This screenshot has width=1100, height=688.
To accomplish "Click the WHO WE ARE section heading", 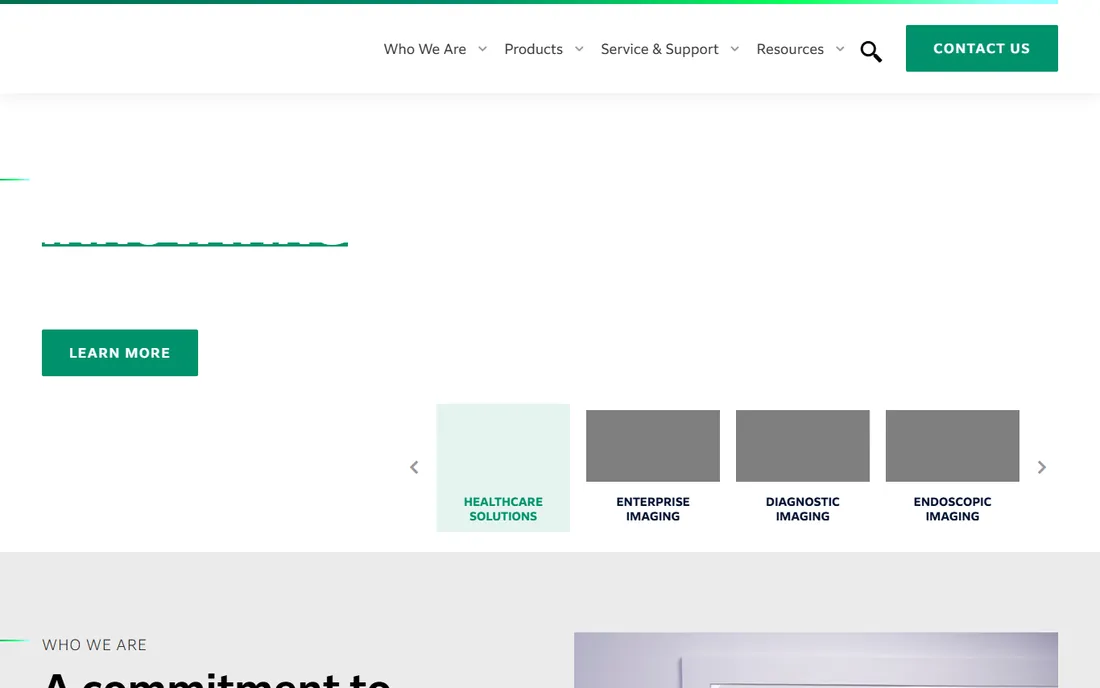I will [94, 645].
